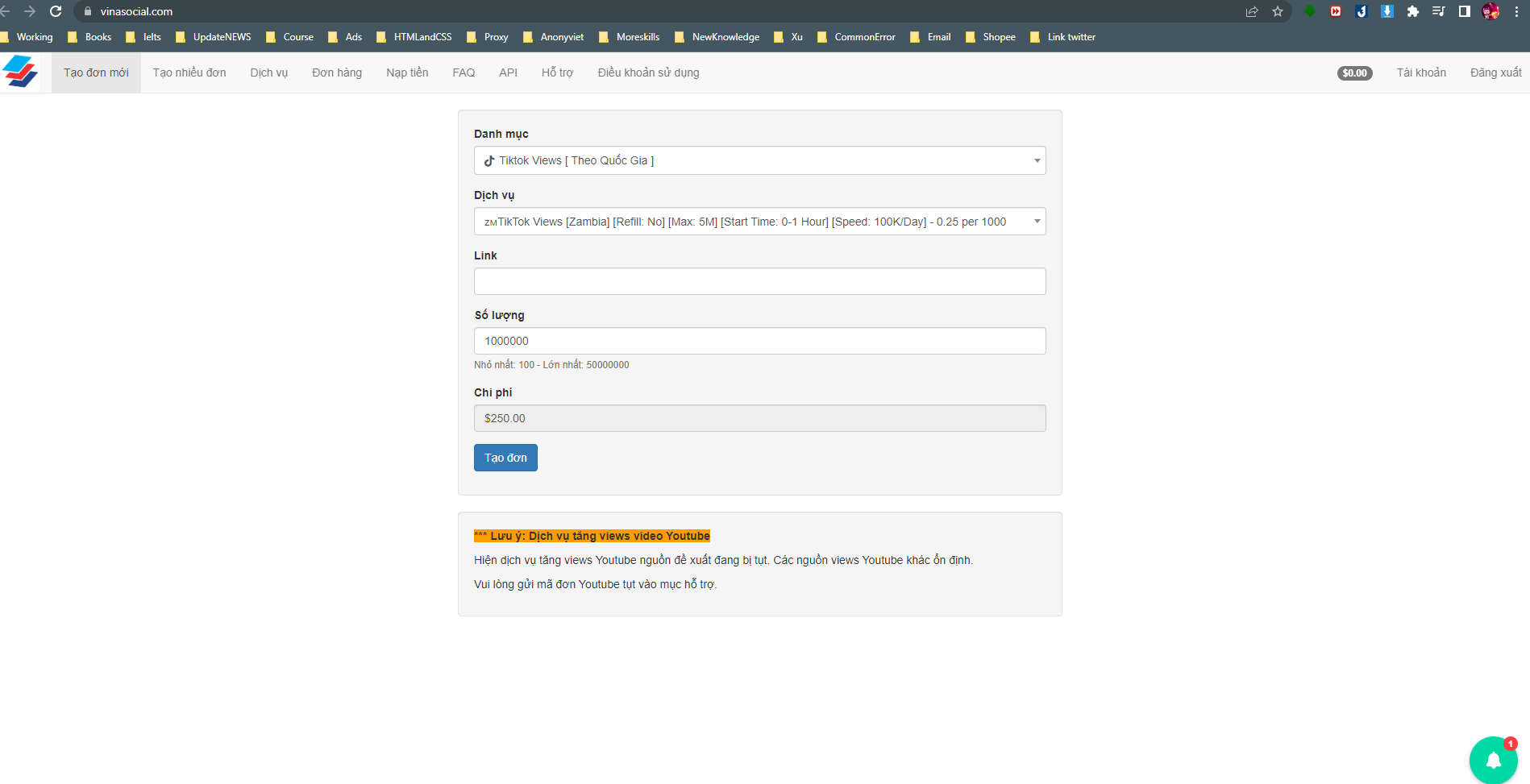Open the light blue download extension icon
Image resolution: width=1530 pixels, height=784 pixels.
pyautogui.click(x=1387, y=11)
